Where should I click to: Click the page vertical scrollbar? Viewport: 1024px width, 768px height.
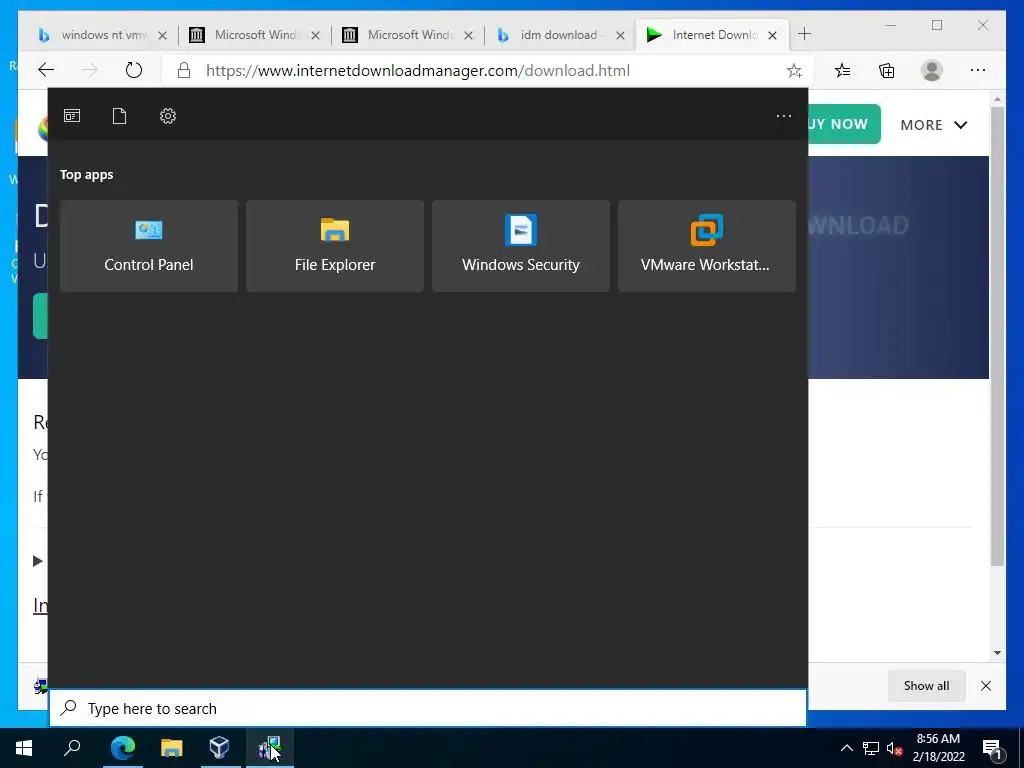tap(997, 336)
